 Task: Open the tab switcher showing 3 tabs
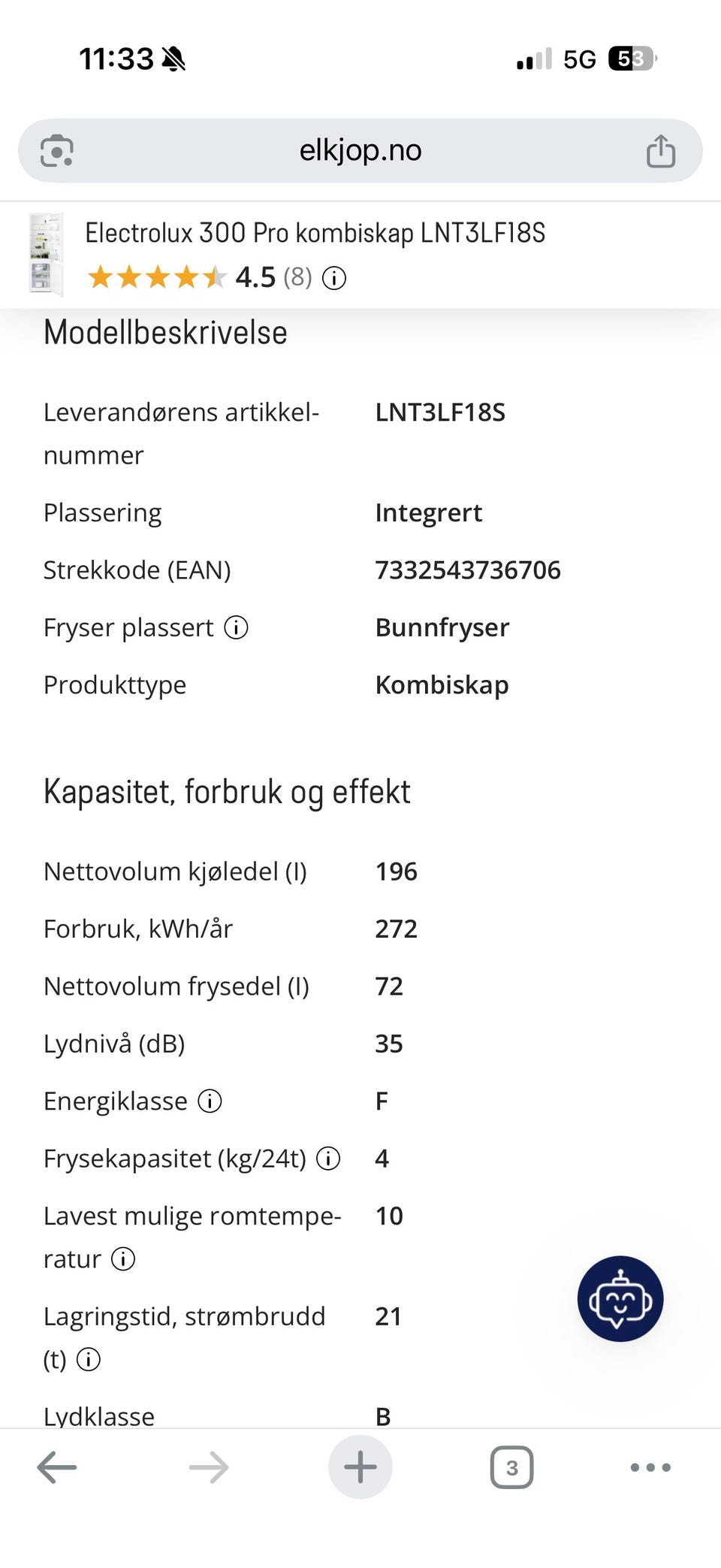511,1467
